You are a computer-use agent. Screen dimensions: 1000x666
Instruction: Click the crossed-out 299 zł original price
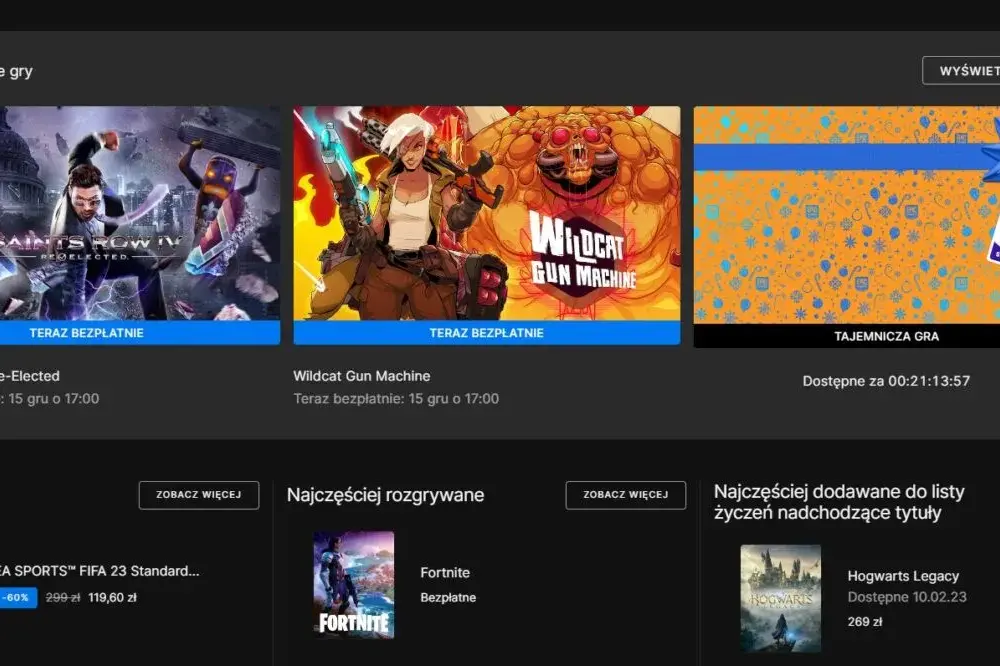point(62,598)
